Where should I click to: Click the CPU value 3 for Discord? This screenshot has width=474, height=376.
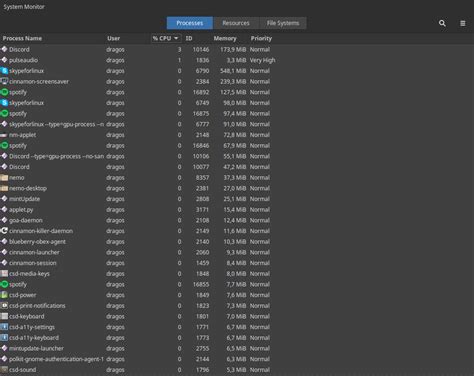point(179,50)
